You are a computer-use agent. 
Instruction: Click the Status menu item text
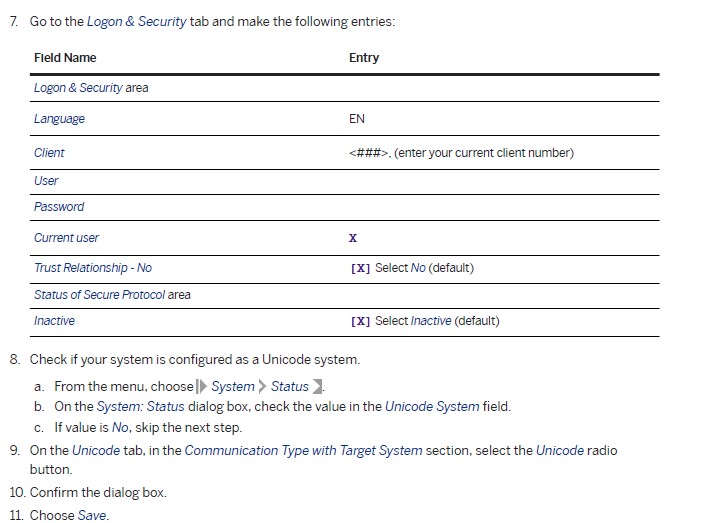[x=290, y=386]
